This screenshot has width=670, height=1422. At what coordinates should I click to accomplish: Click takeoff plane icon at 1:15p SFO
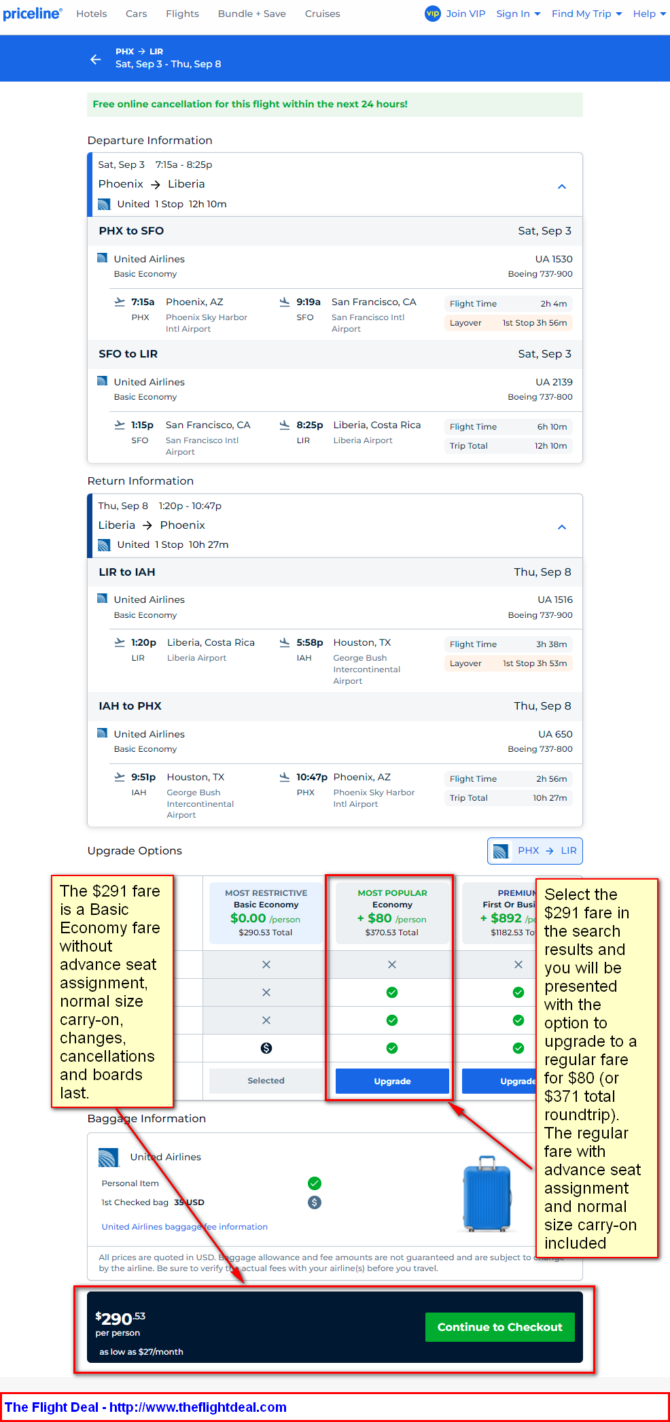coord(120,425)
